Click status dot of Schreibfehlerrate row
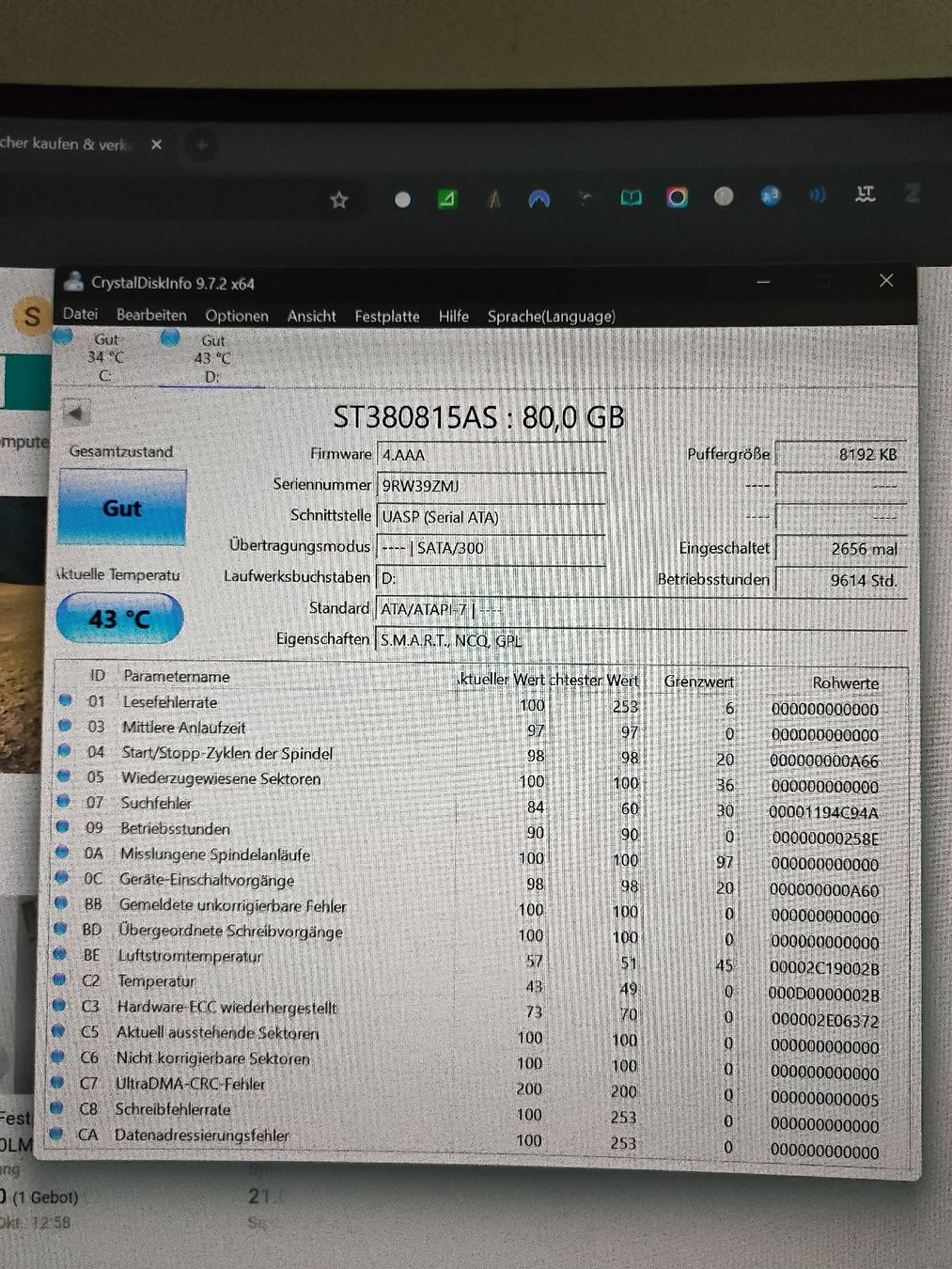This screenshot has width=952, height=1269. (57, 1108)
